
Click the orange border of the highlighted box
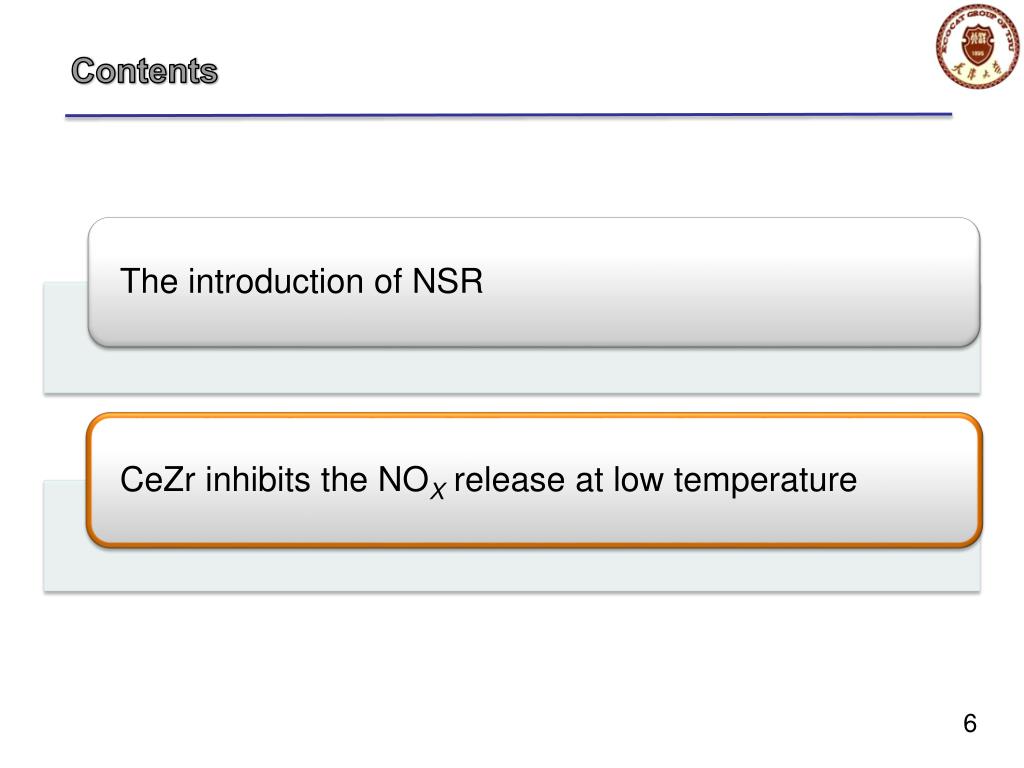pos(534,415)
